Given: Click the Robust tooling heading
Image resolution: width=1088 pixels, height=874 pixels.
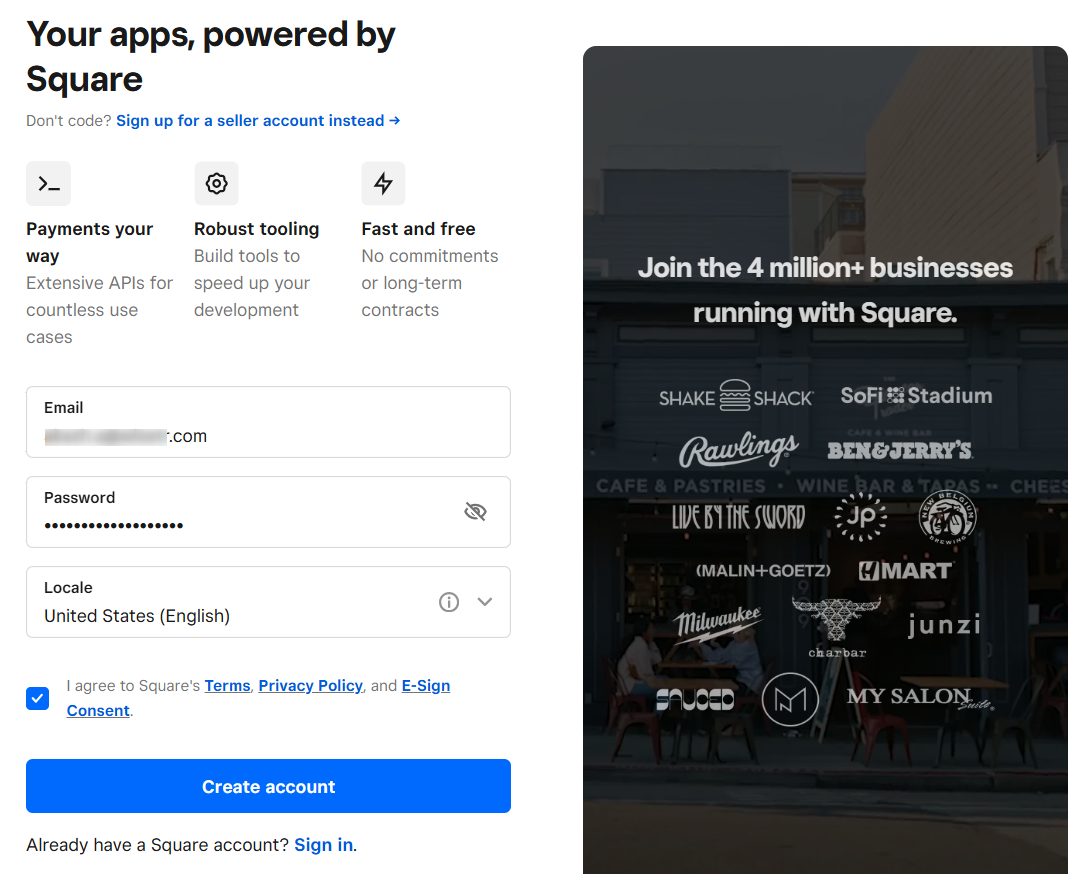Looking at the screenshot, I should click(x=257, y=229).
